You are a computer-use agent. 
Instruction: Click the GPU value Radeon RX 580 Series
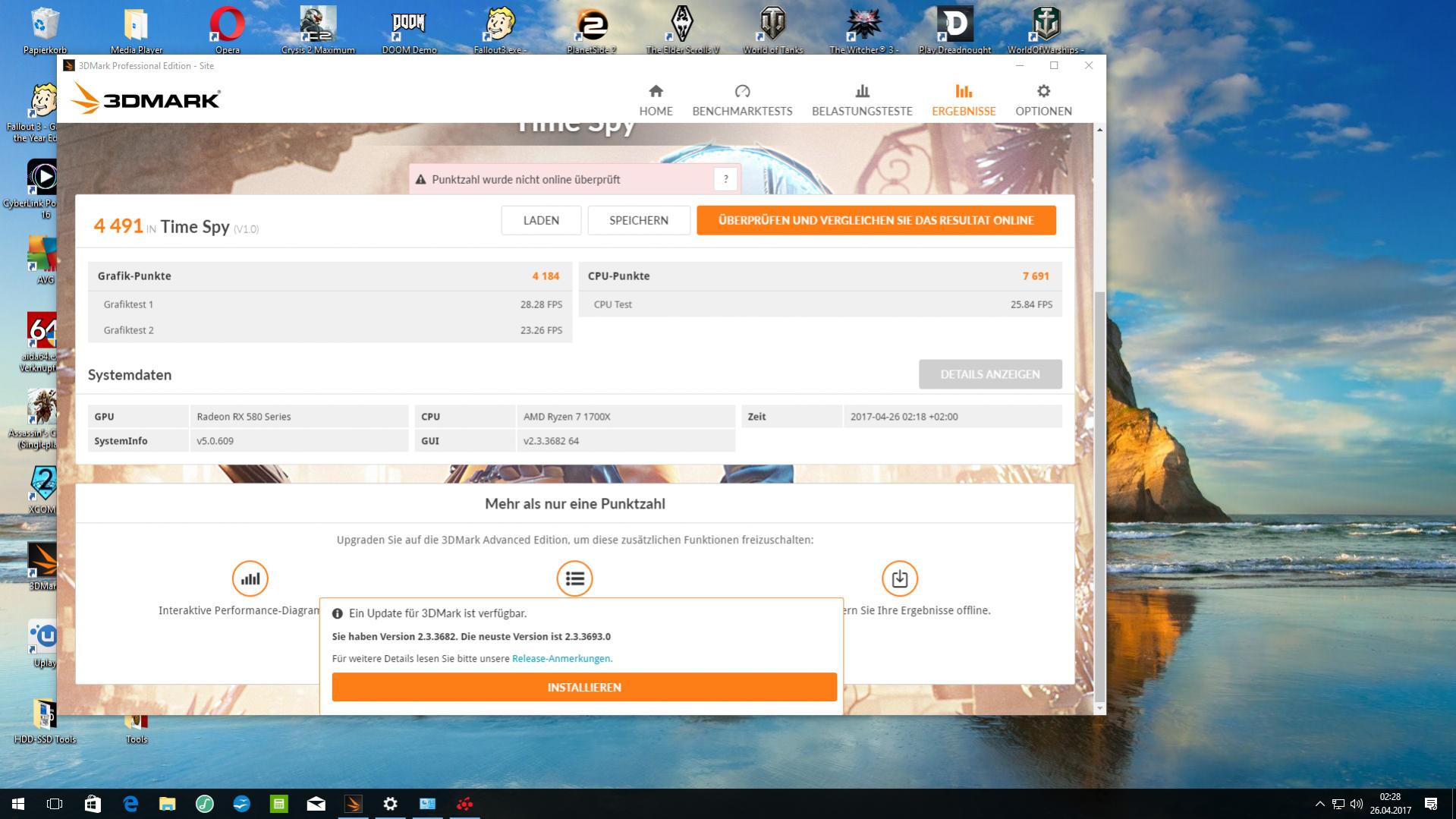[244, 416]
